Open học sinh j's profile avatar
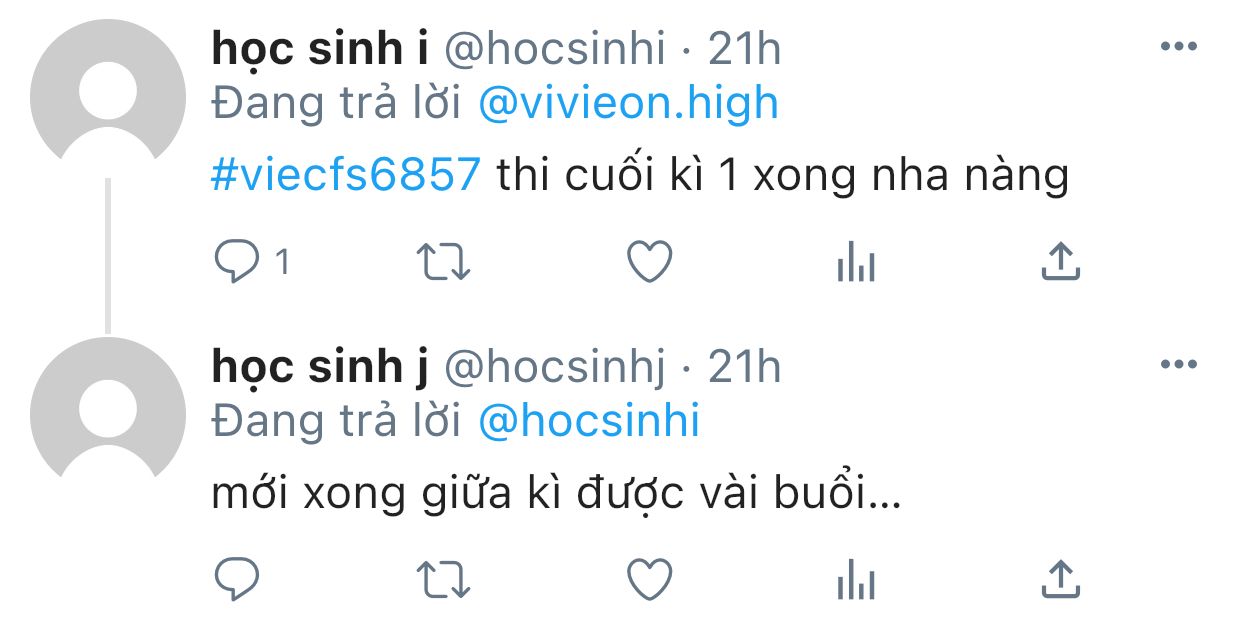Image resolution: width=1242 pixels, height=623 pixels. (x=108, y=415)
